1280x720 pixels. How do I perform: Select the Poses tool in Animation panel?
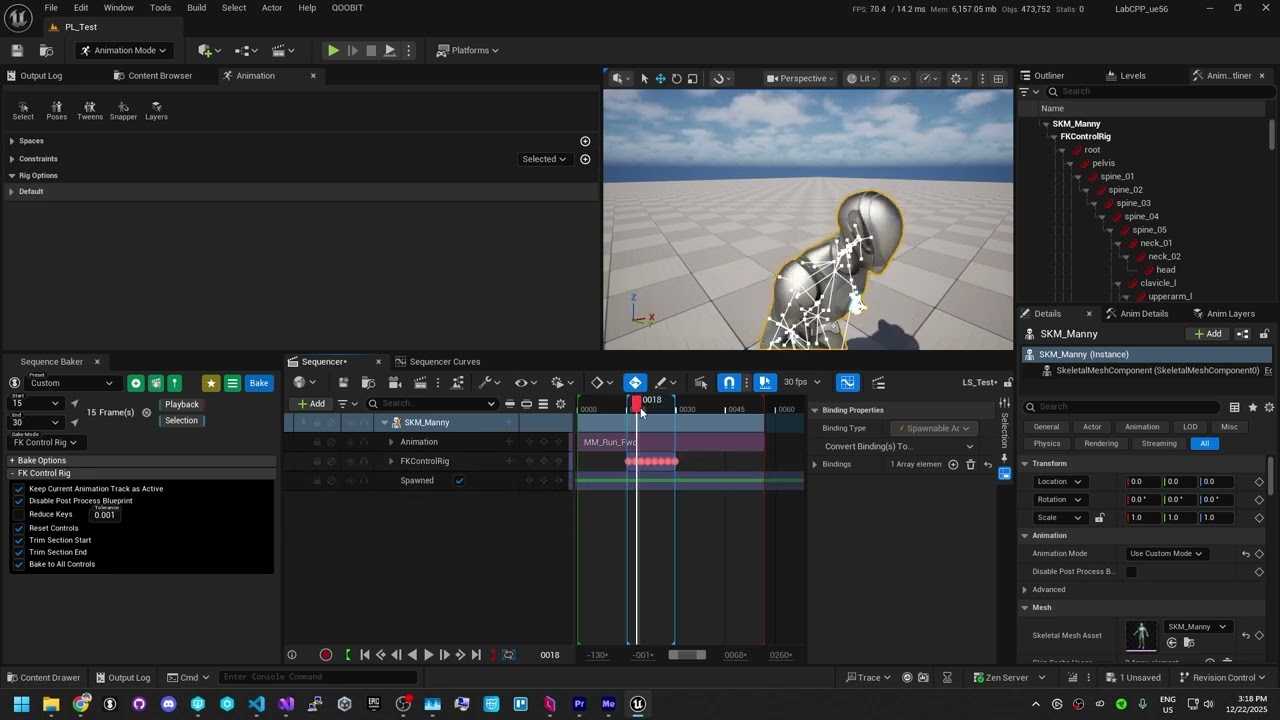tap(56, 110)
